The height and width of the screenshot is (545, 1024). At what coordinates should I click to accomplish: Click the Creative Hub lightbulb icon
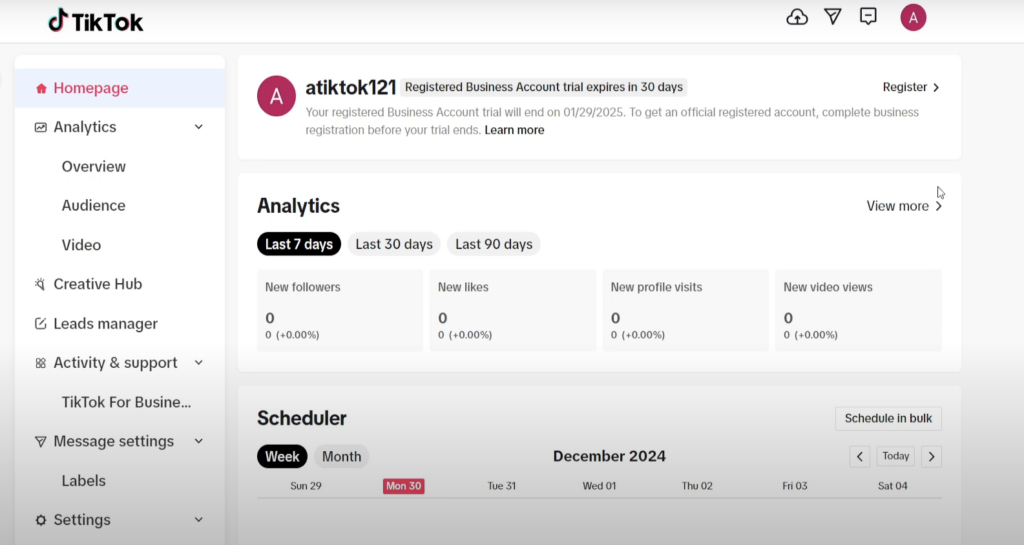40,284
